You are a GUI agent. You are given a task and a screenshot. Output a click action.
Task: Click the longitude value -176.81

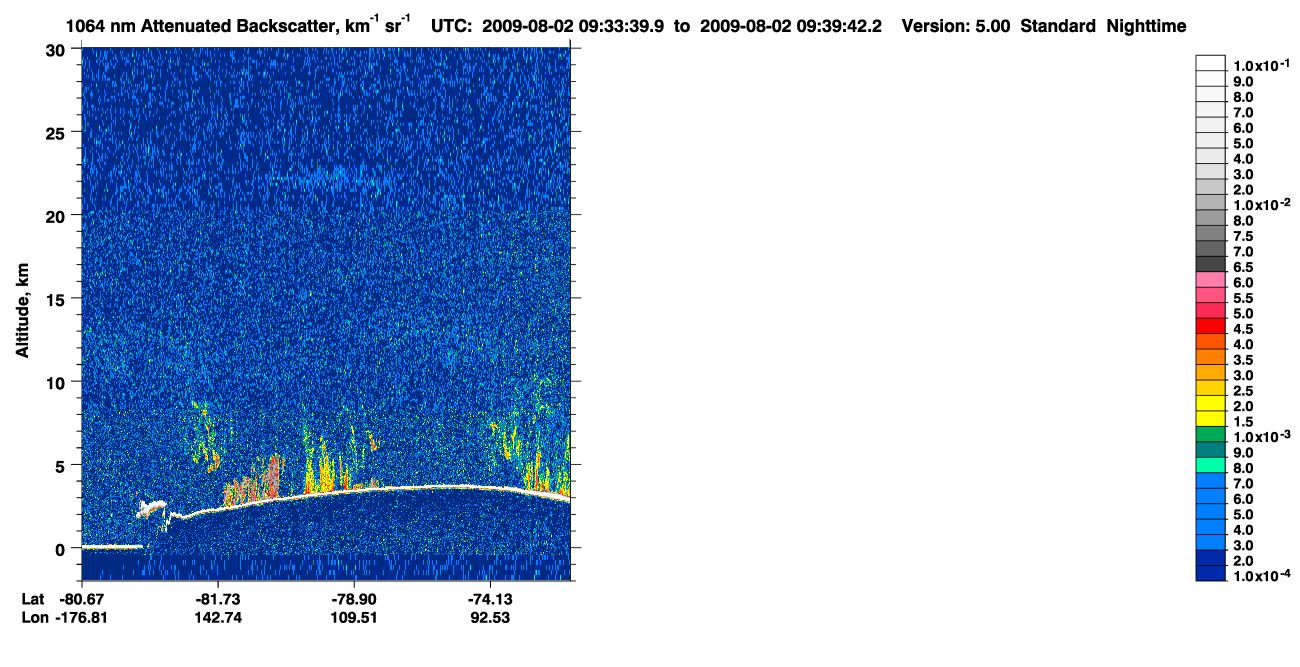[x=79, y=617]
